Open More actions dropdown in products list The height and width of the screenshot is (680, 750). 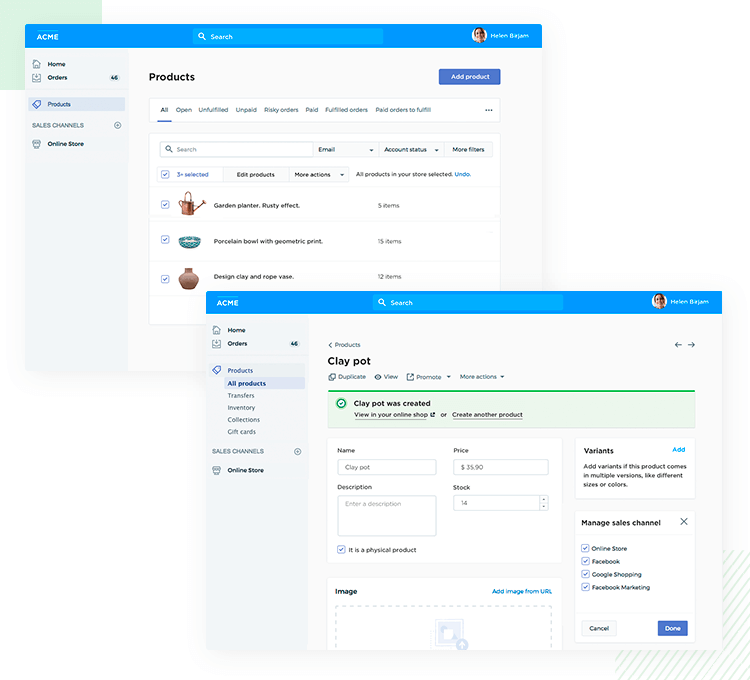click(x=319, y=175)
